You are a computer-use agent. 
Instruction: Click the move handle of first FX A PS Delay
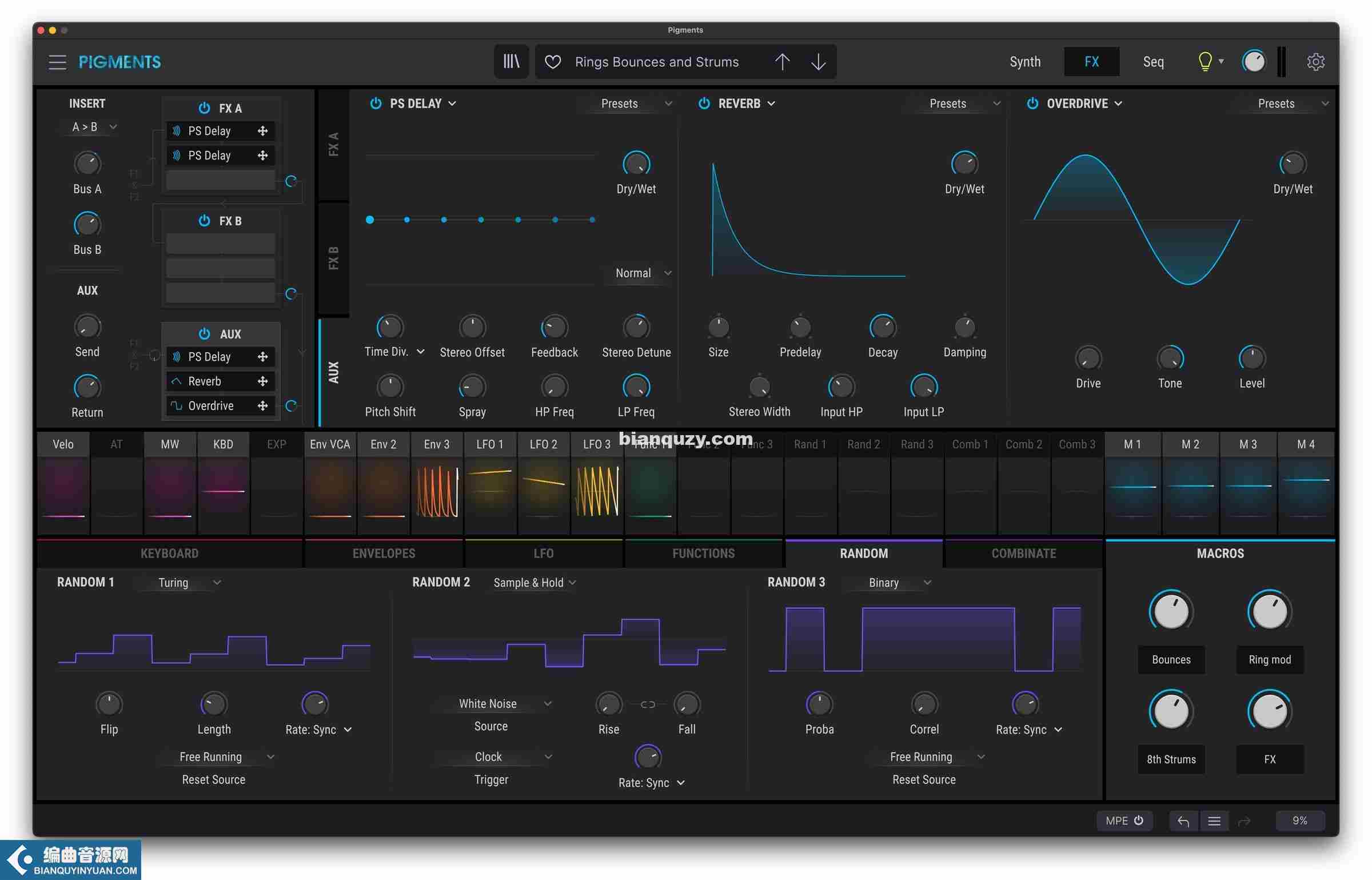(262, 131)
